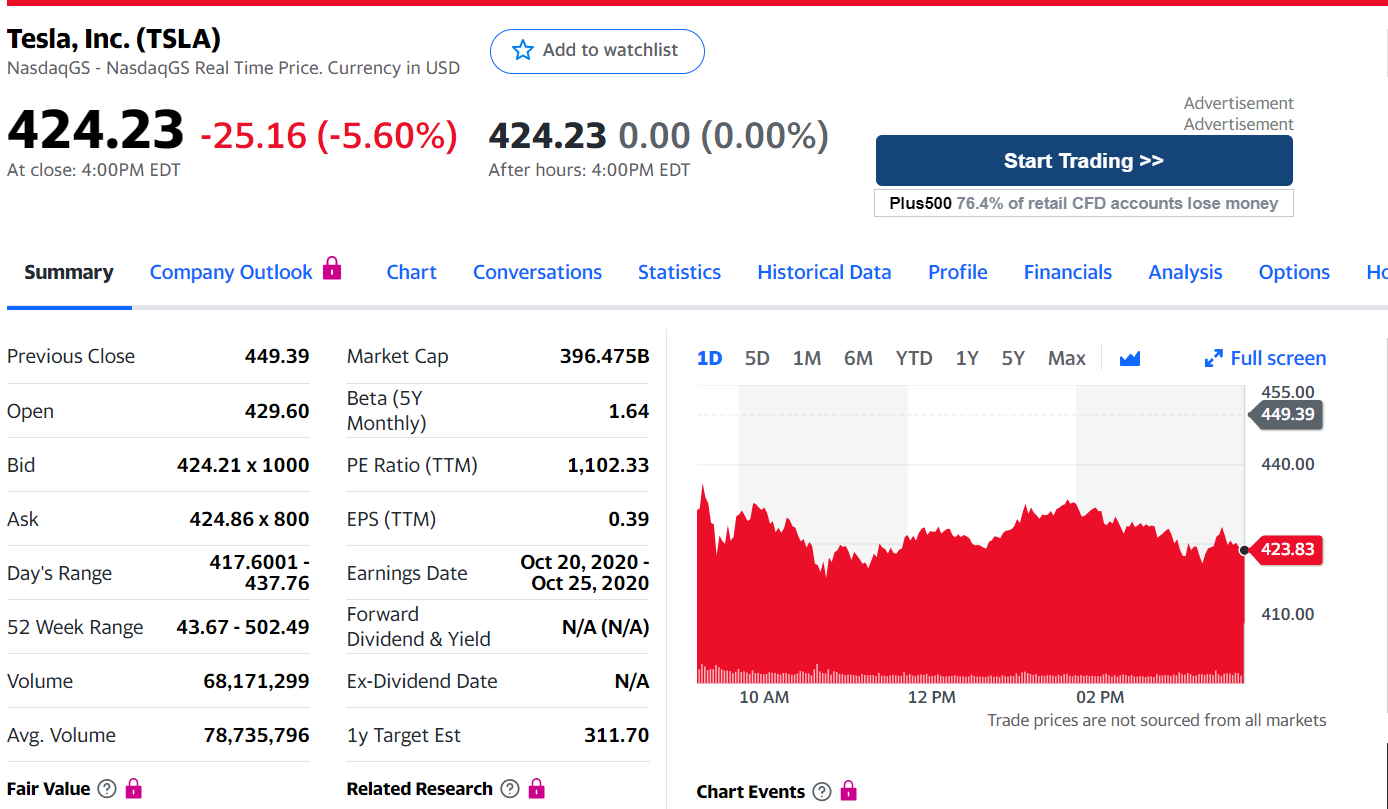Screen dimensions: 1388x809
Task: Switch to the Analysis tab
Action: click(x=1185, y=272)
